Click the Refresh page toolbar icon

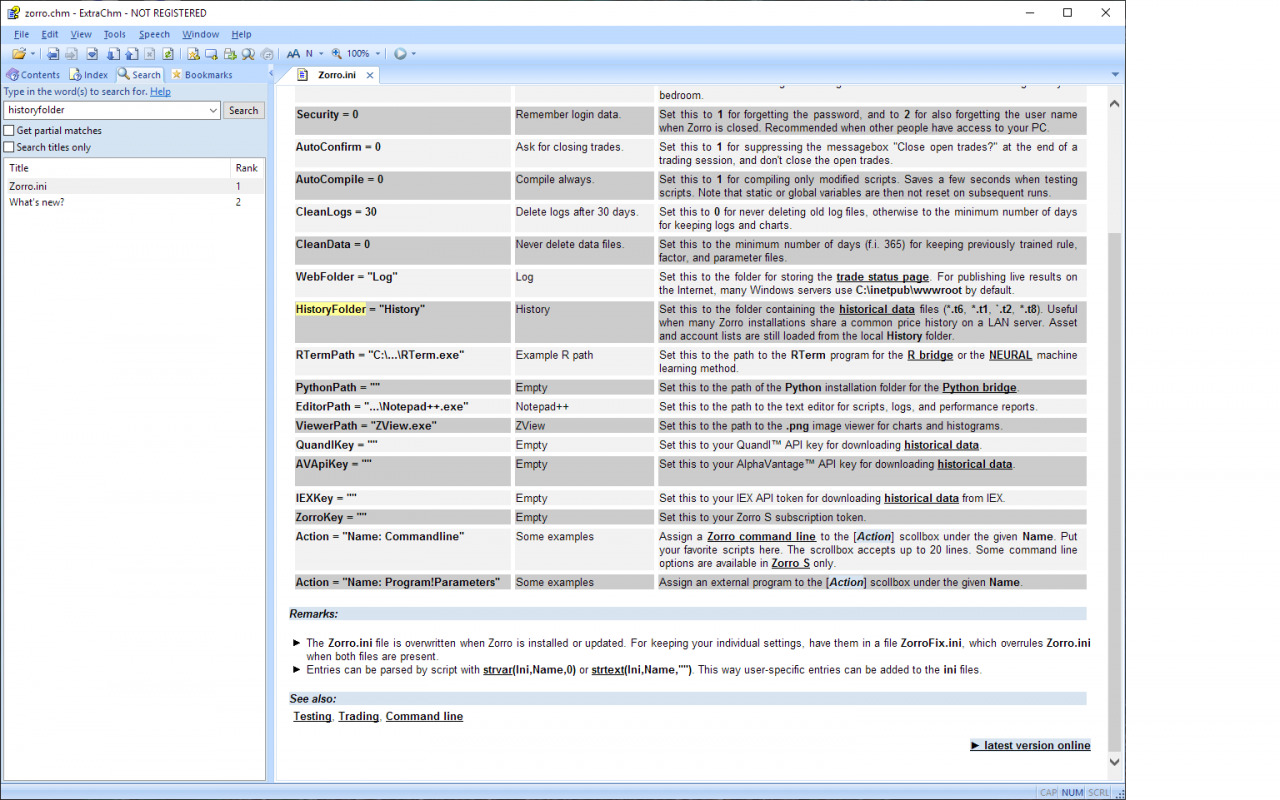click(168, 54)
